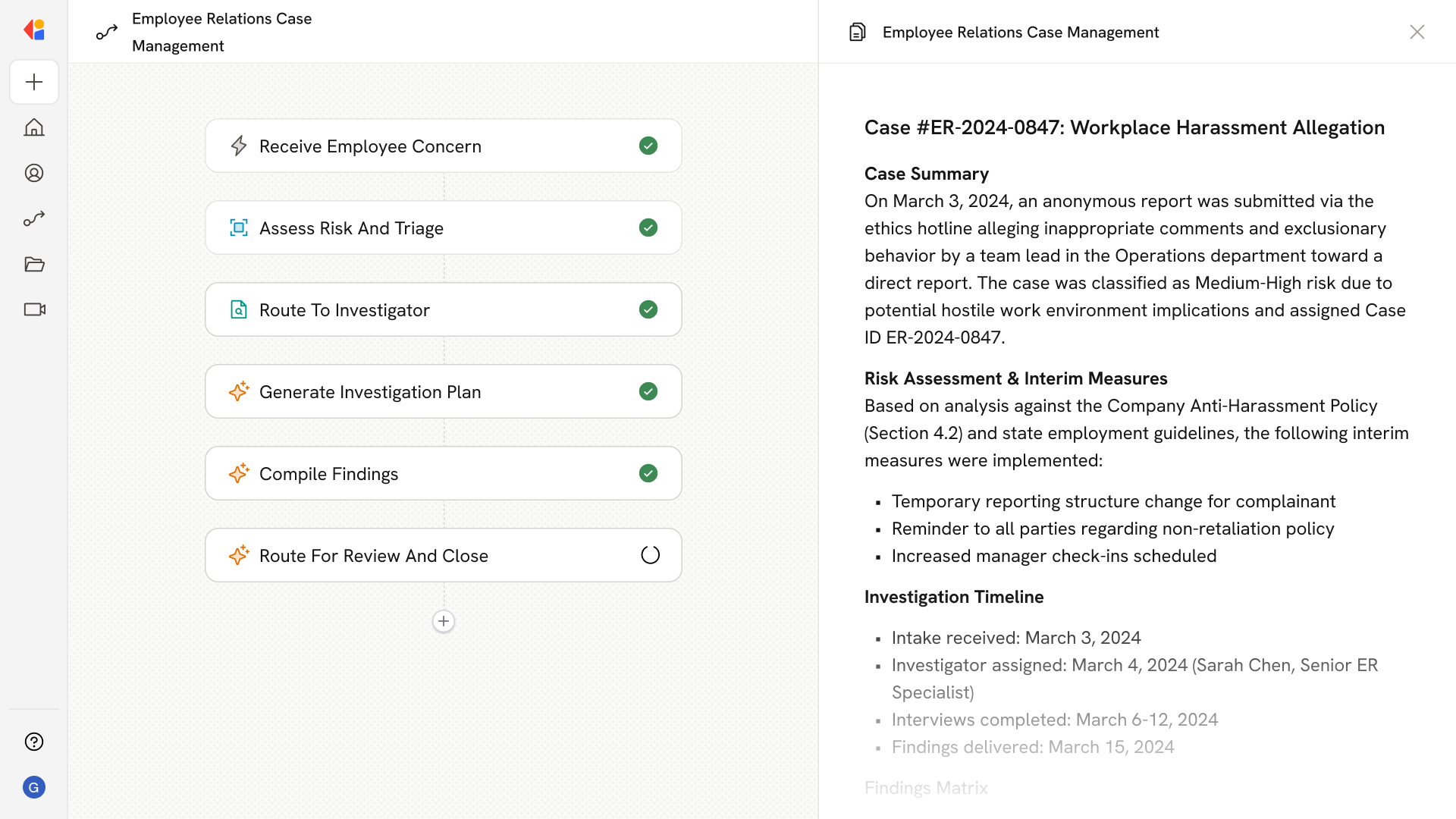The height and width of the screenshot is (819, 1456).
Task: Open the video camera icon in sidebar
Action: [x=34, y=309]
